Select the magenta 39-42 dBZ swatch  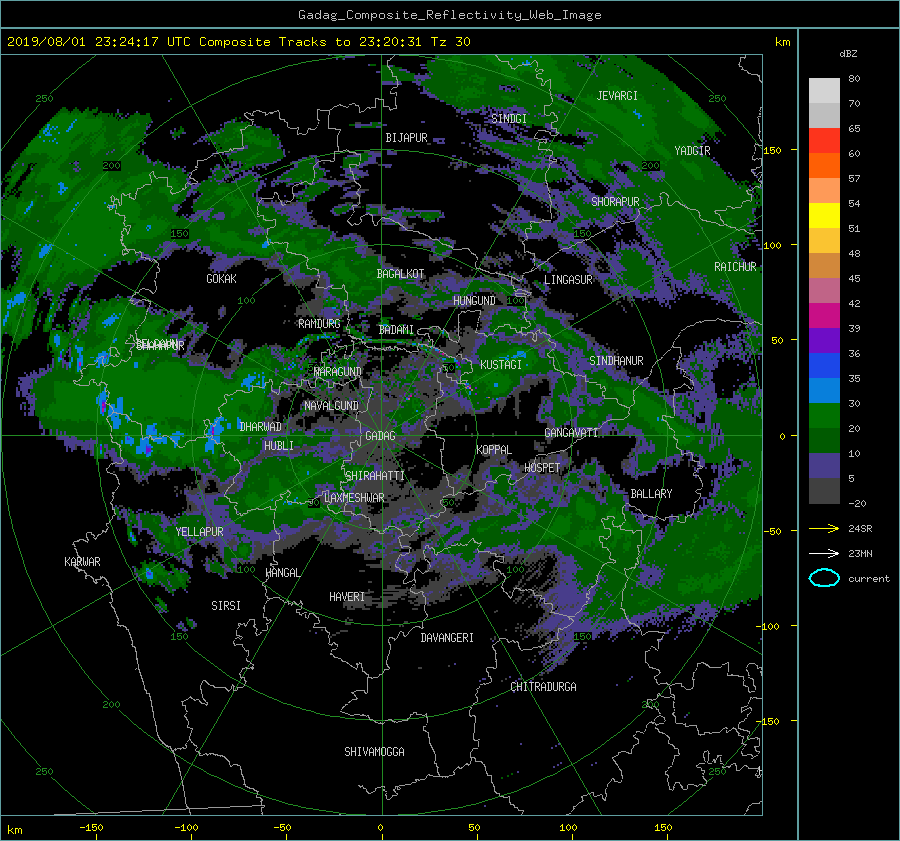[x=824, y=315]
